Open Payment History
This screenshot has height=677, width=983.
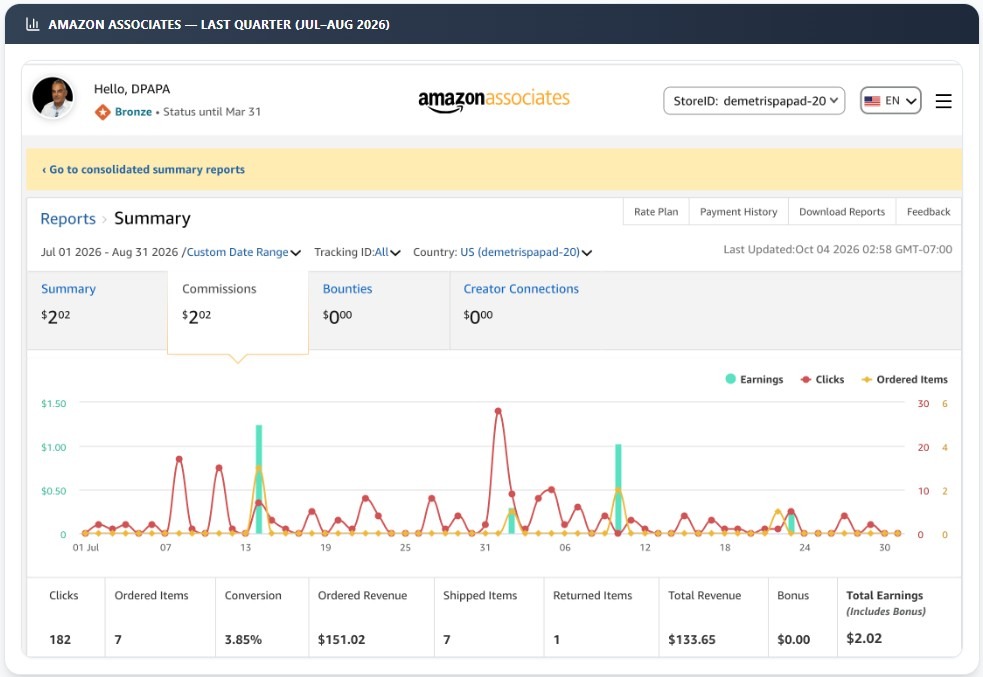point(739,212)
